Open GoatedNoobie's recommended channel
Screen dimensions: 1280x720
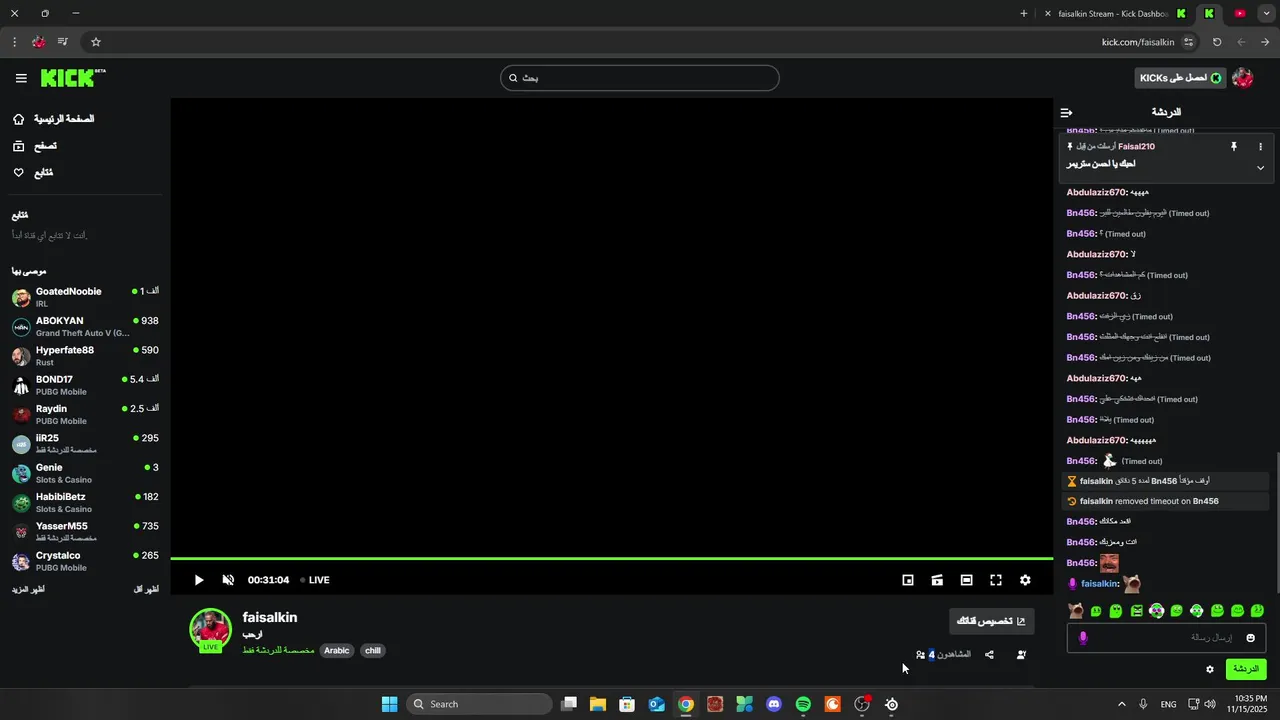coord(85,297)
